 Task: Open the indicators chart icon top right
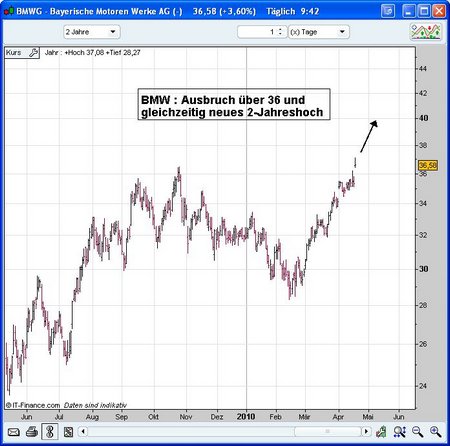click(x=426, y=32)
